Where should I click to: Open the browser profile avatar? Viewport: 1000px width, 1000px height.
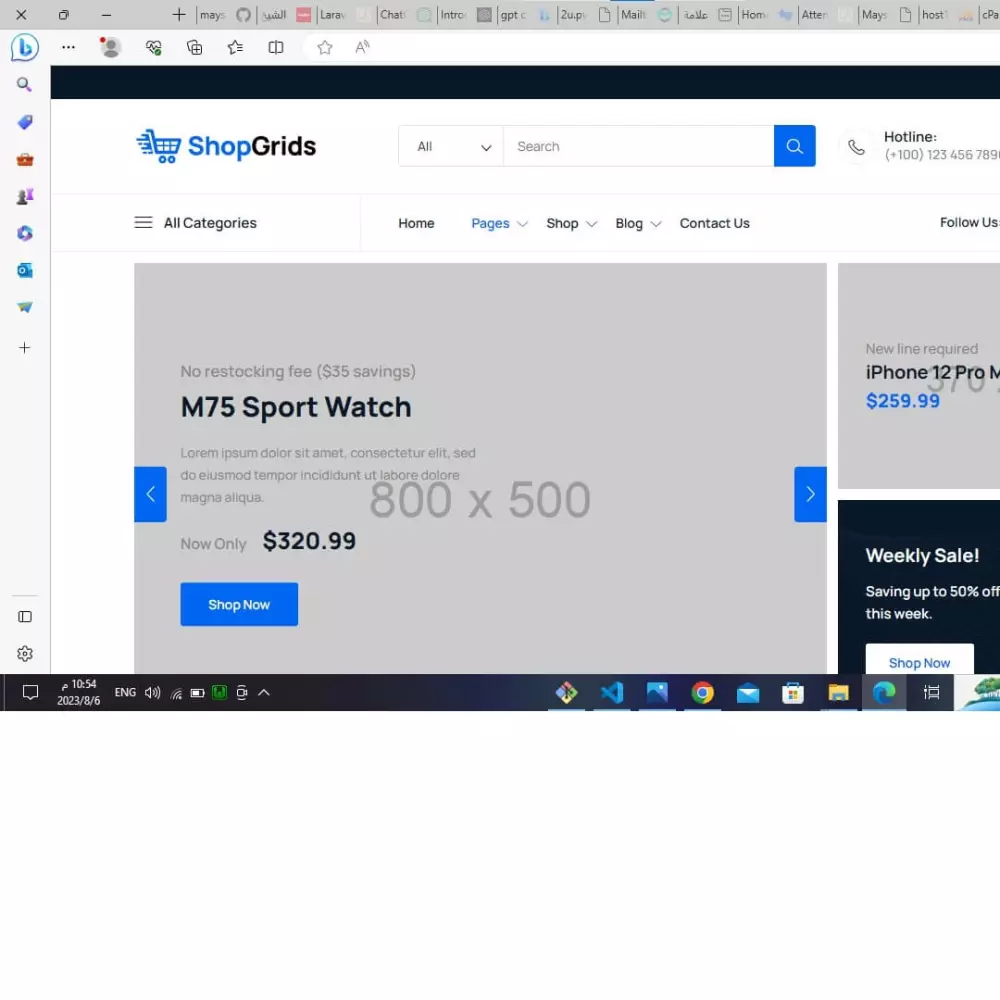110,47
